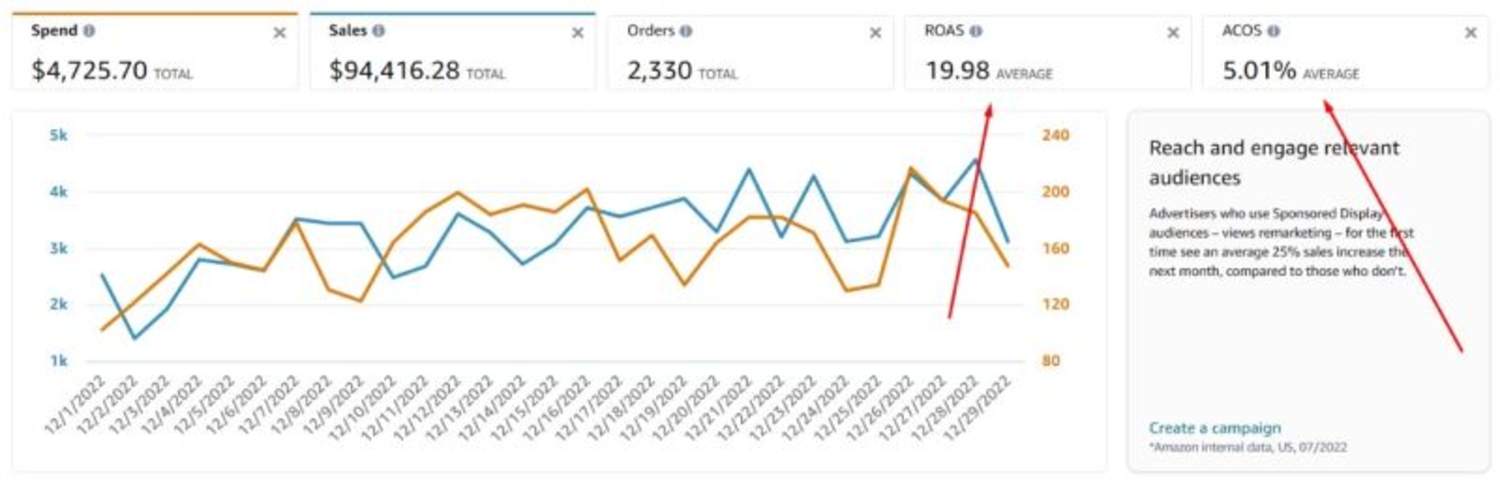This screenshot has width=1500, height=484.
Task: Dismiss the ROAS metric card
Action: 1173,33
